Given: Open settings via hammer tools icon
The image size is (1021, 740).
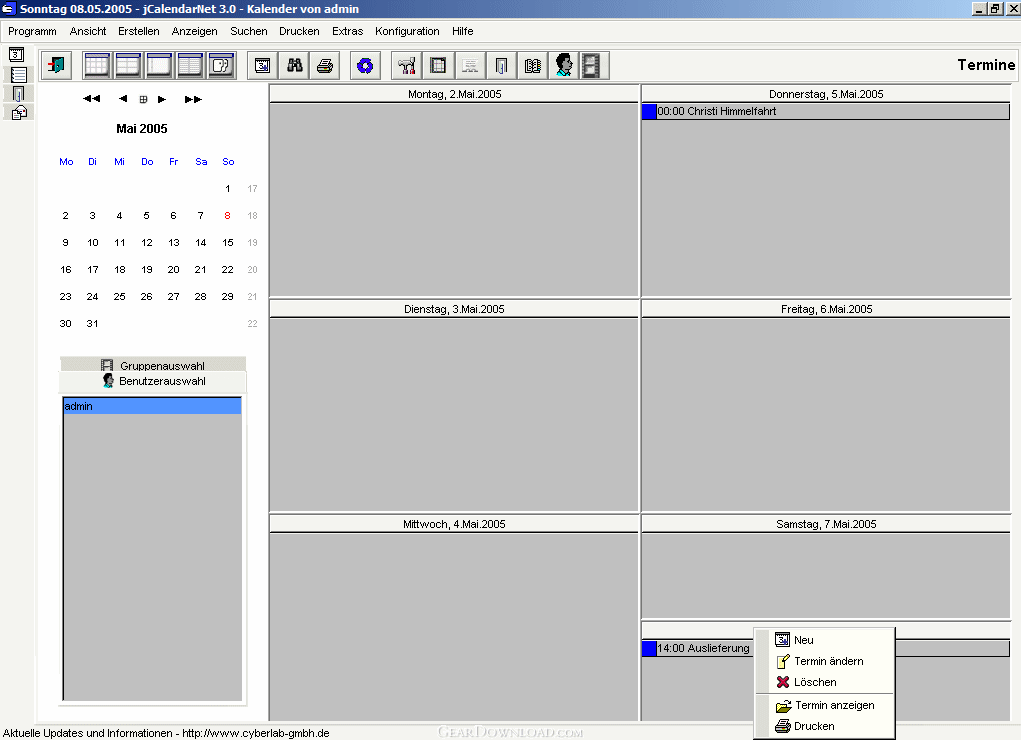Looking at the screenshot, I should [x=407, y=65].
